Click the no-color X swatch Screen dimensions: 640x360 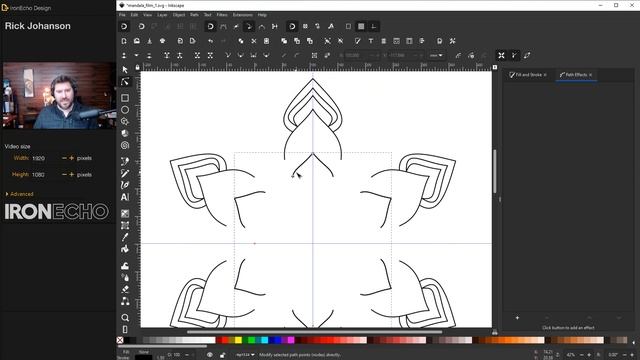point(120,340)
